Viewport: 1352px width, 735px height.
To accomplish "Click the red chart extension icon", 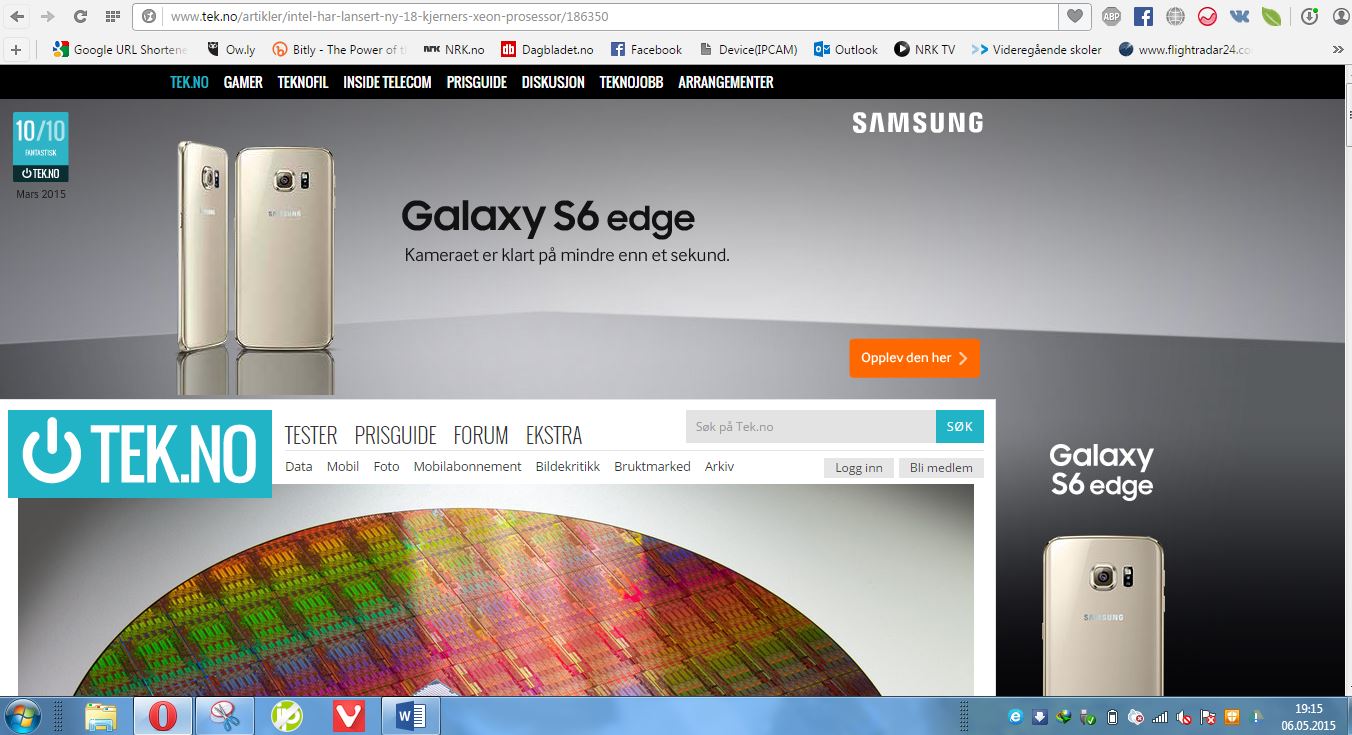I will (x=1208, y=16).
